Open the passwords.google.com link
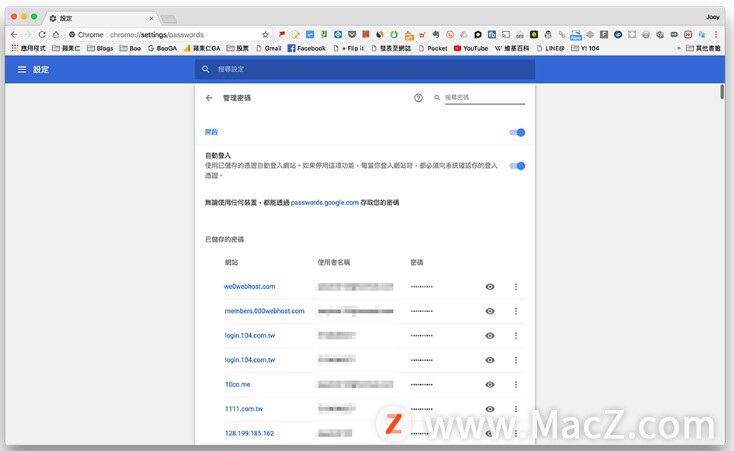Viewport: 734px width, 451px height. point(325,202)
